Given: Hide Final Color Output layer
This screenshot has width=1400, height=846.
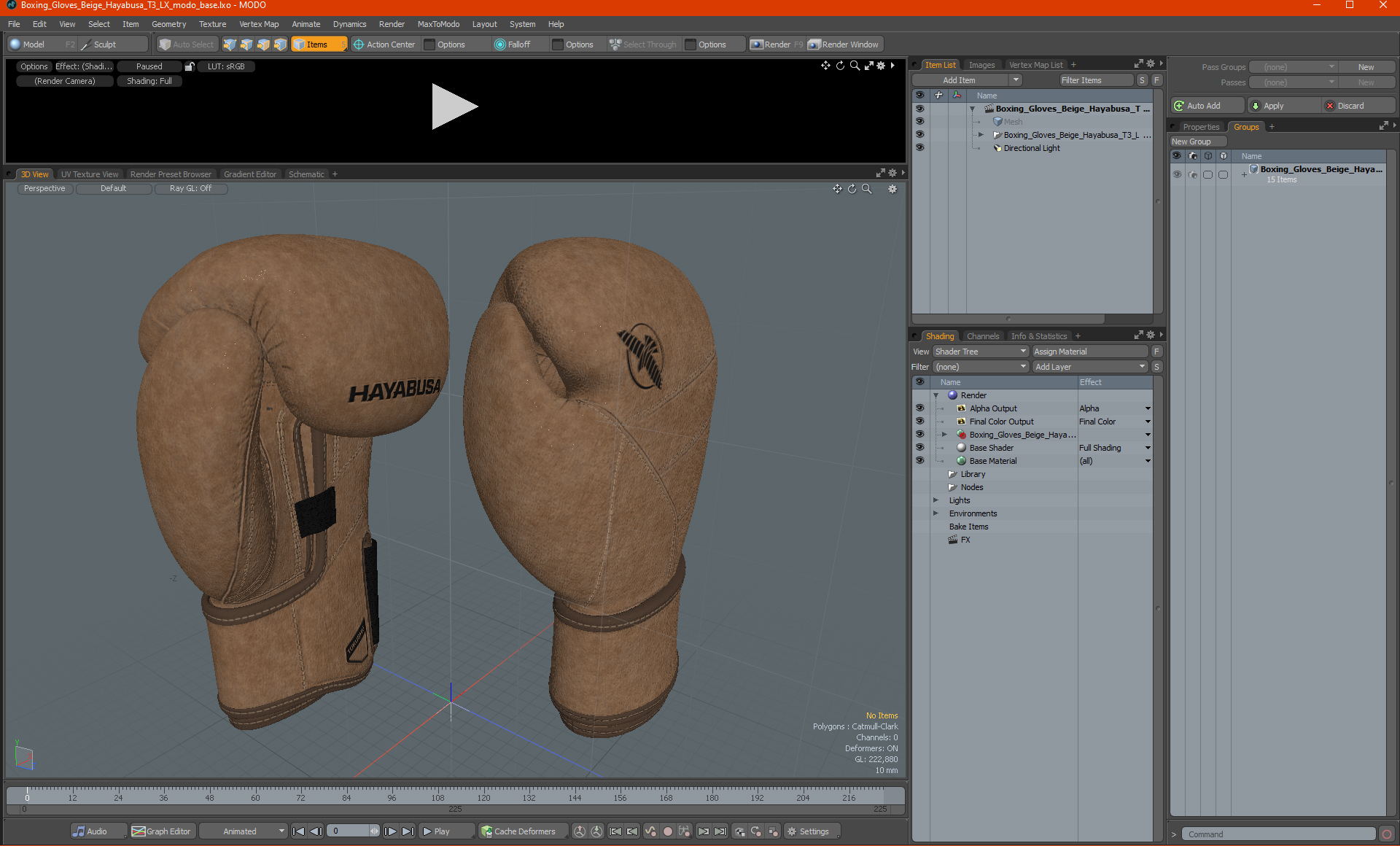Looking at the screenshot, I should (919, 422).
